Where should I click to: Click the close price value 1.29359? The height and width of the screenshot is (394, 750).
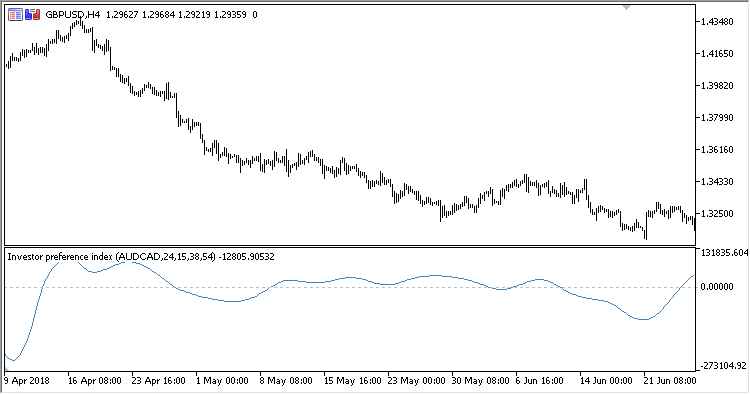[230, 15]
